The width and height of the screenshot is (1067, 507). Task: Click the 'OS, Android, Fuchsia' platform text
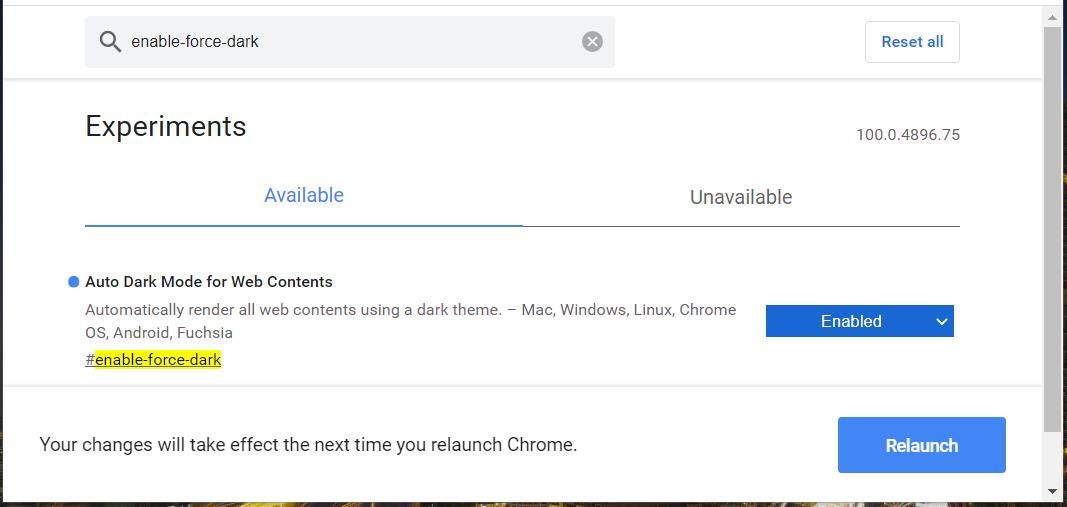coord(159,333)
